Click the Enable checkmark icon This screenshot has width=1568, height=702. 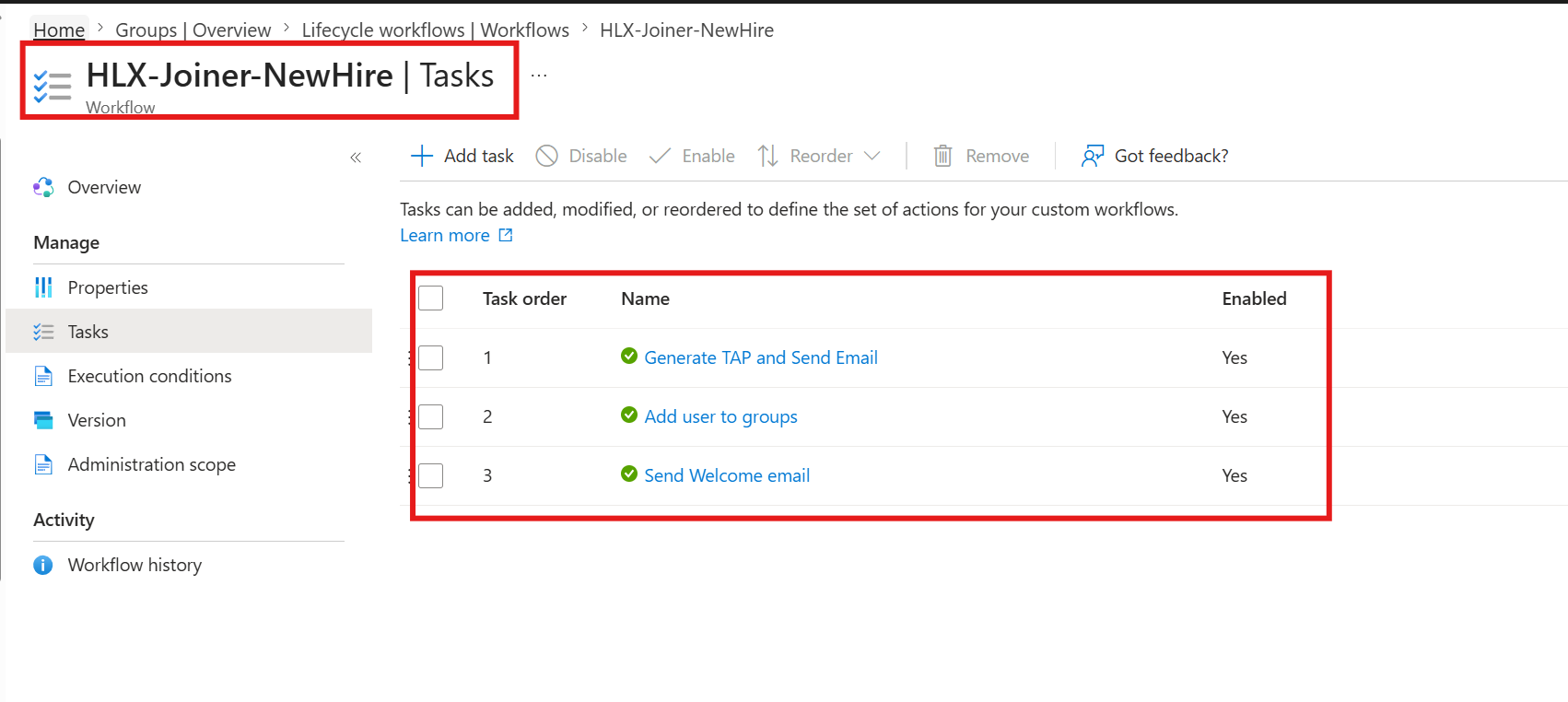coord(660,156)
